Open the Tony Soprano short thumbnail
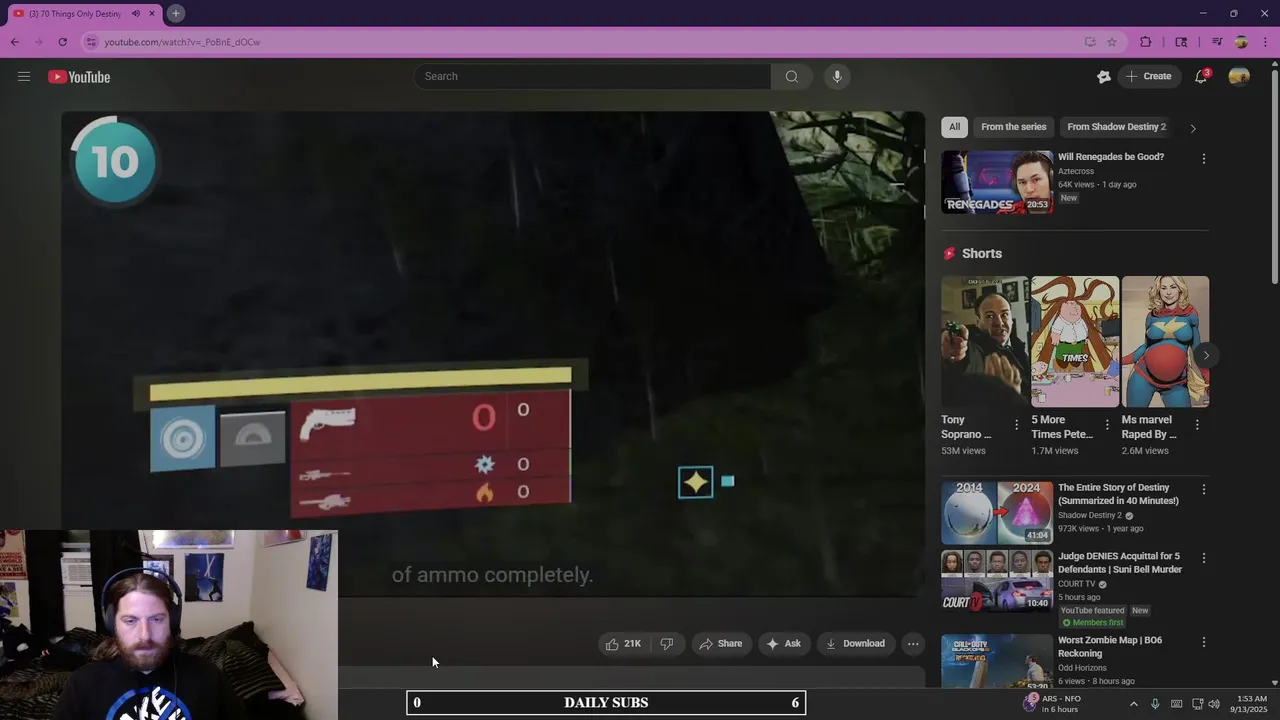 984,342
